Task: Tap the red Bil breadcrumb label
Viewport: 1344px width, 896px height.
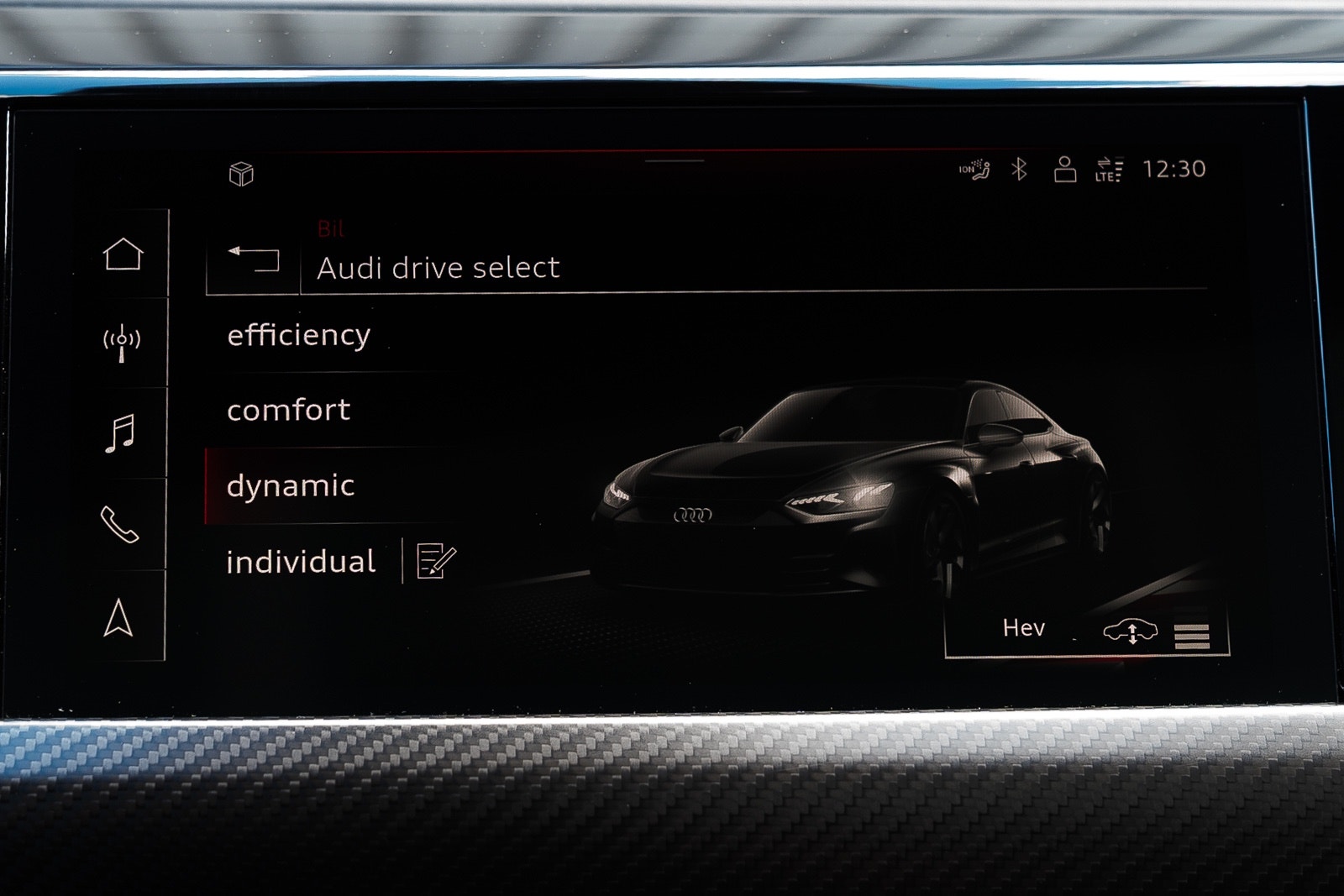Action: click(x=331, y=228)
